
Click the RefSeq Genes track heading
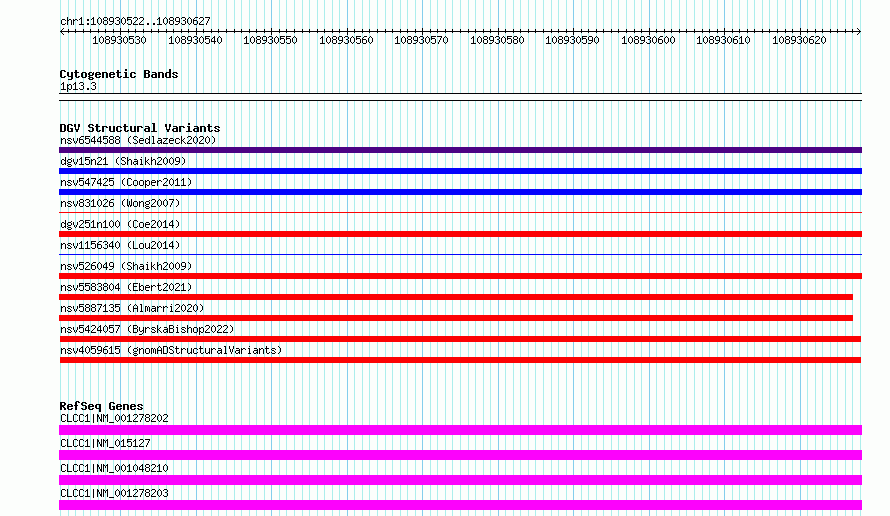click(x=102, y=406)
